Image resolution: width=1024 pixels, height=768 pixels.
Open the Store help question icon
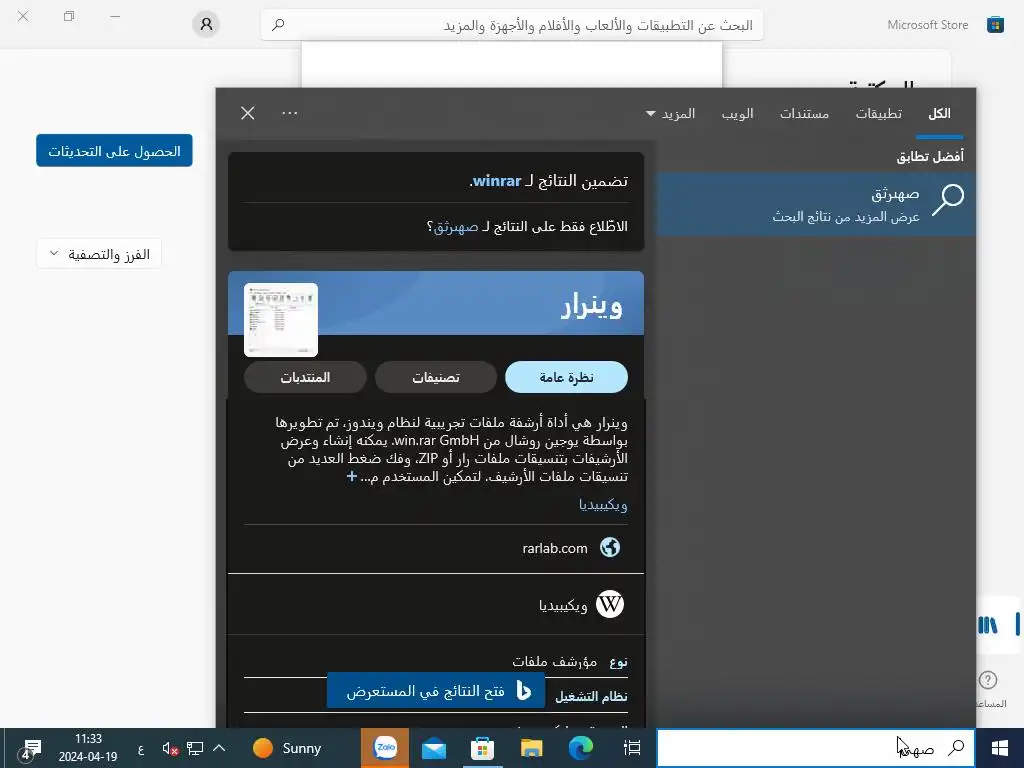(x=988, y=680)
